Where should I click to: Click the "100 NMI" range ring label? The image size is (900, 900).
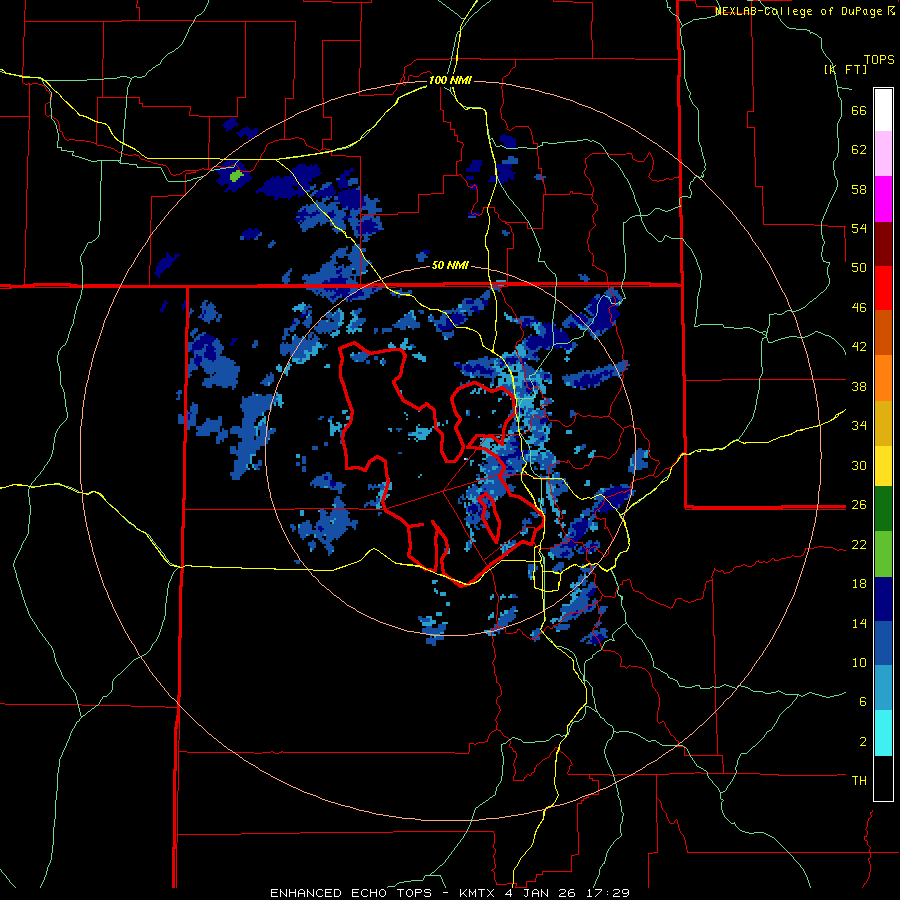click(450, 80)
